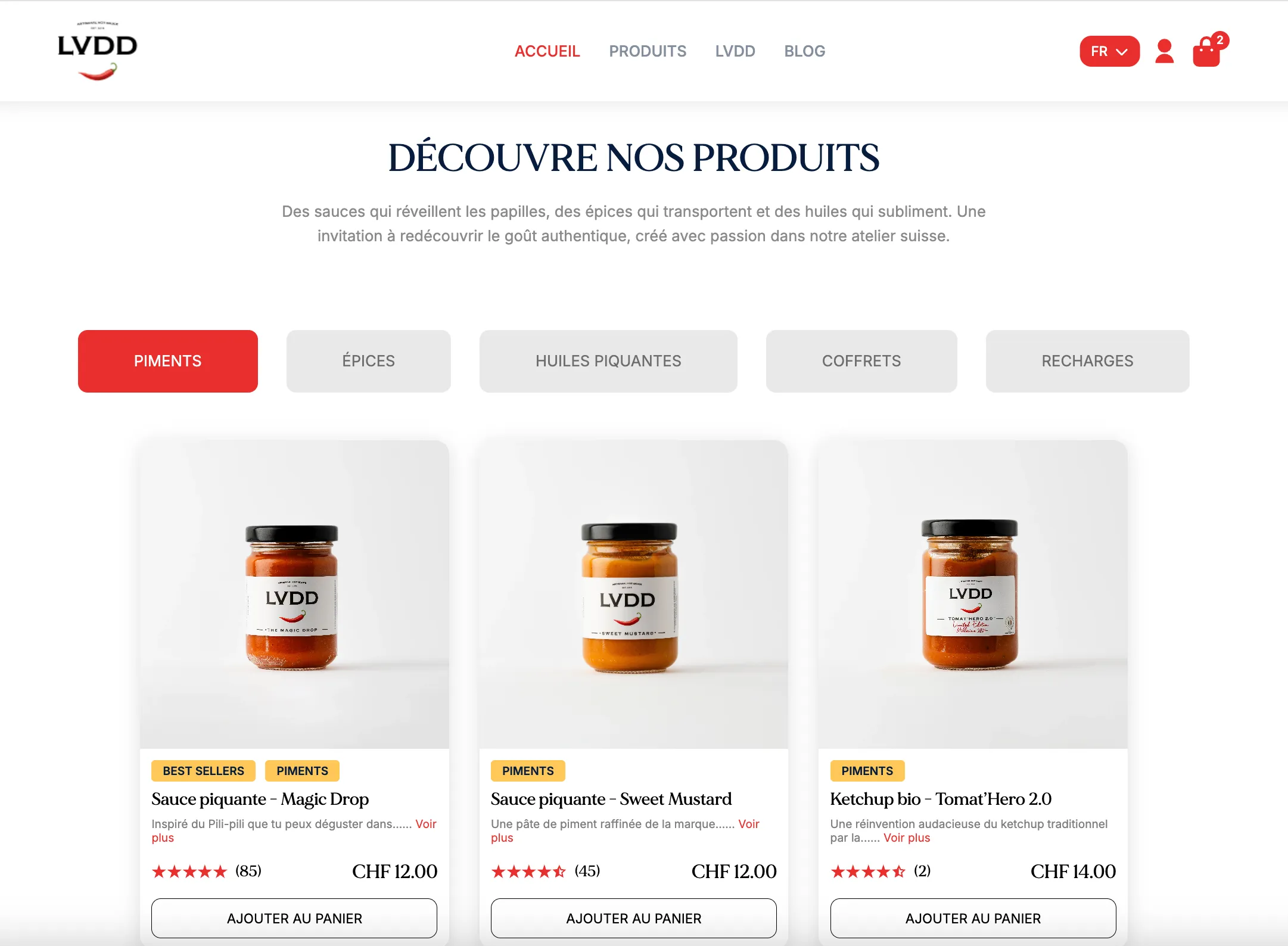Click Magic Drop star rating

pyautogui.click(x=189, y=872)
